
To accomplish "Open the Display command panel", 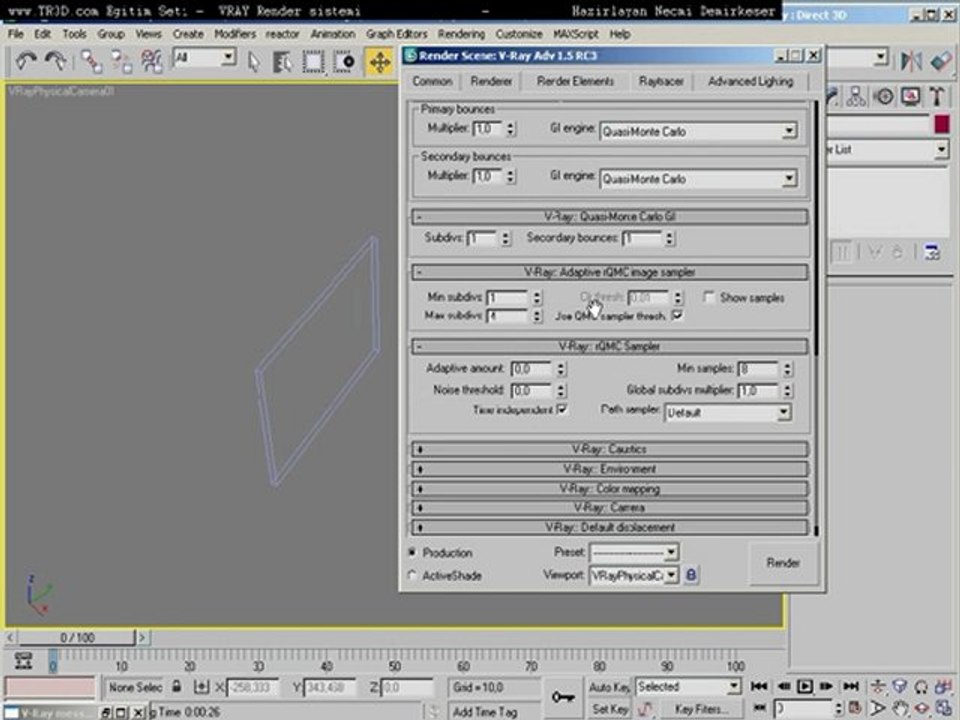I will [910, 96].
